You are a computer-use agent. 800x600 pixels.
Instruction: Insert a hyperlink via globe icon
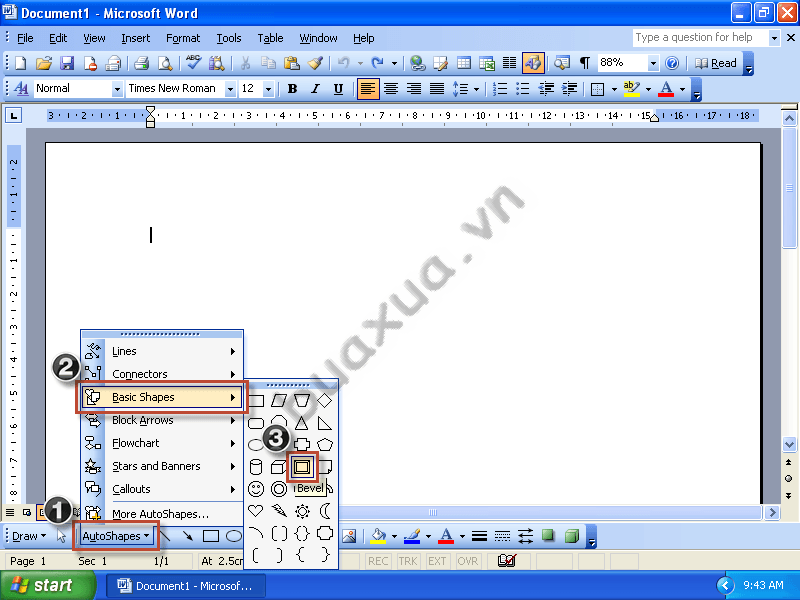coord(417,63)
